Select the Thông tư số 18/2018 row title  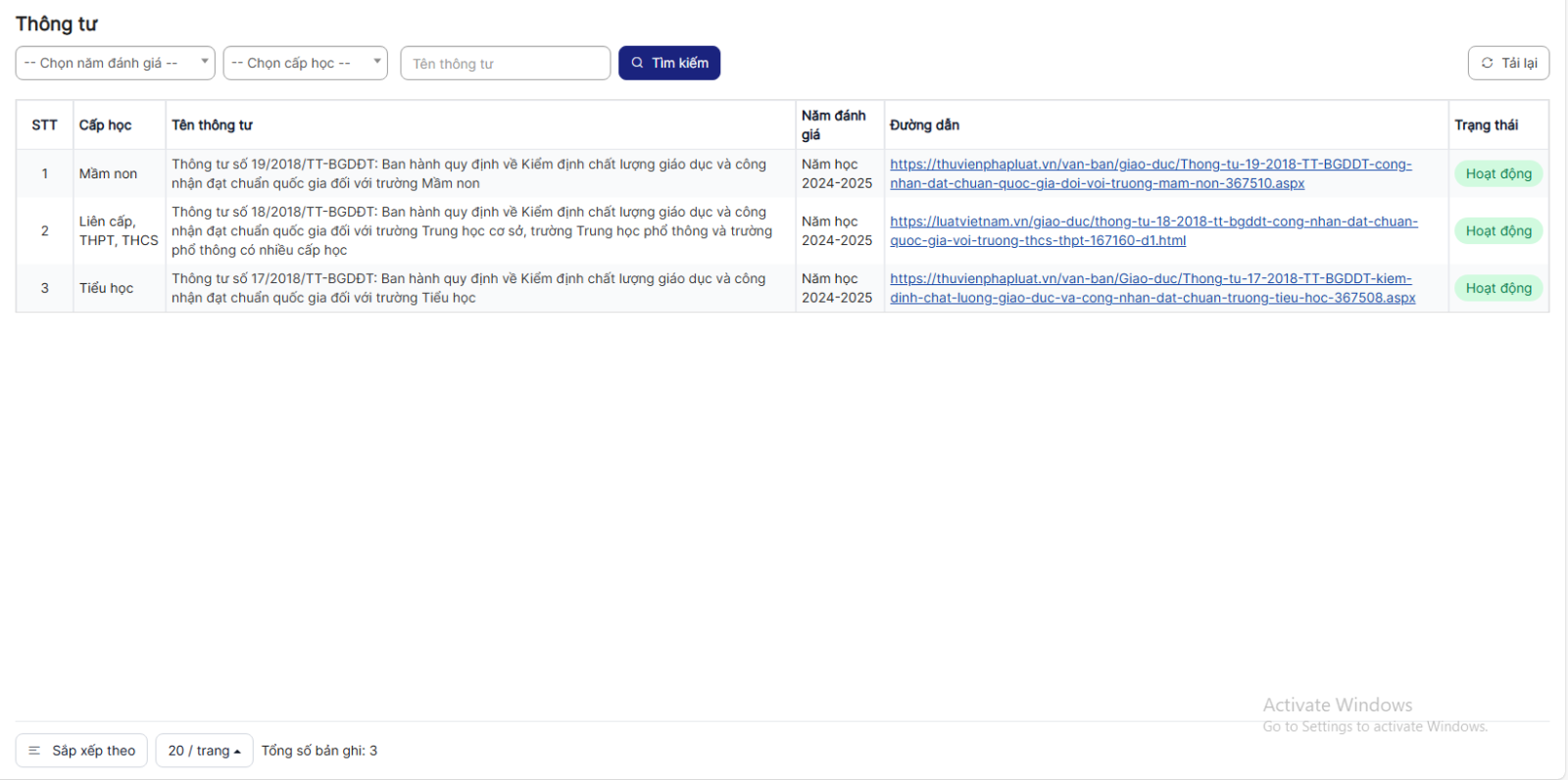[471, 231]
